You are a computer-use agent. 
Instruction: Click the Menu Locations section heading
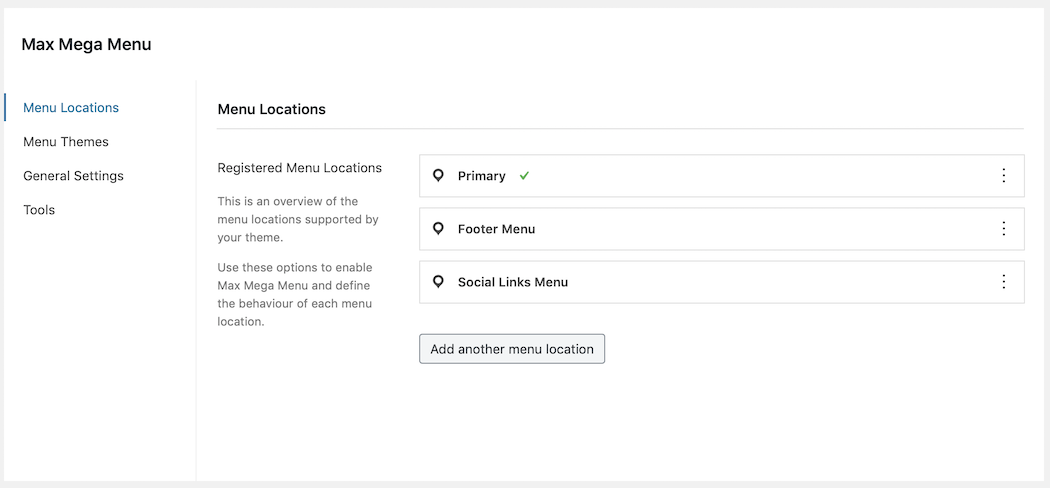pyautogui.click(x=271, y=109)
